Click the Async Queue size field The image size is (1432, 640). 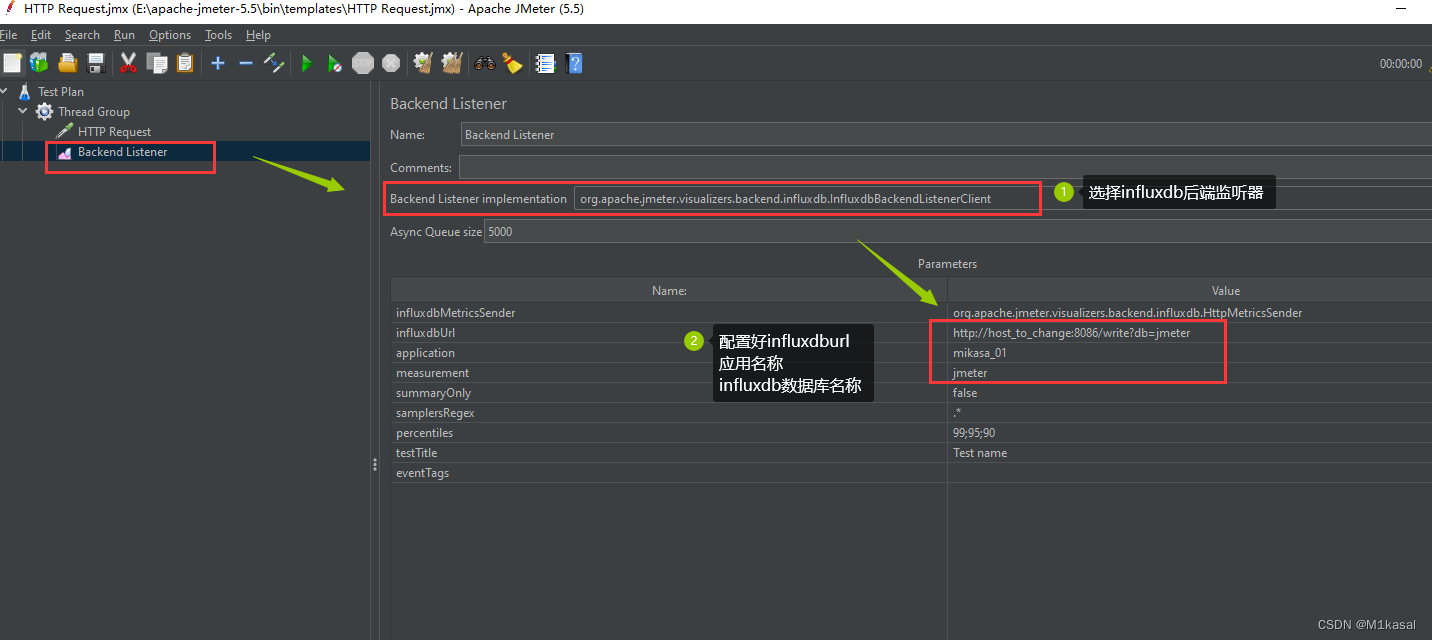click(x=958, y=232)
